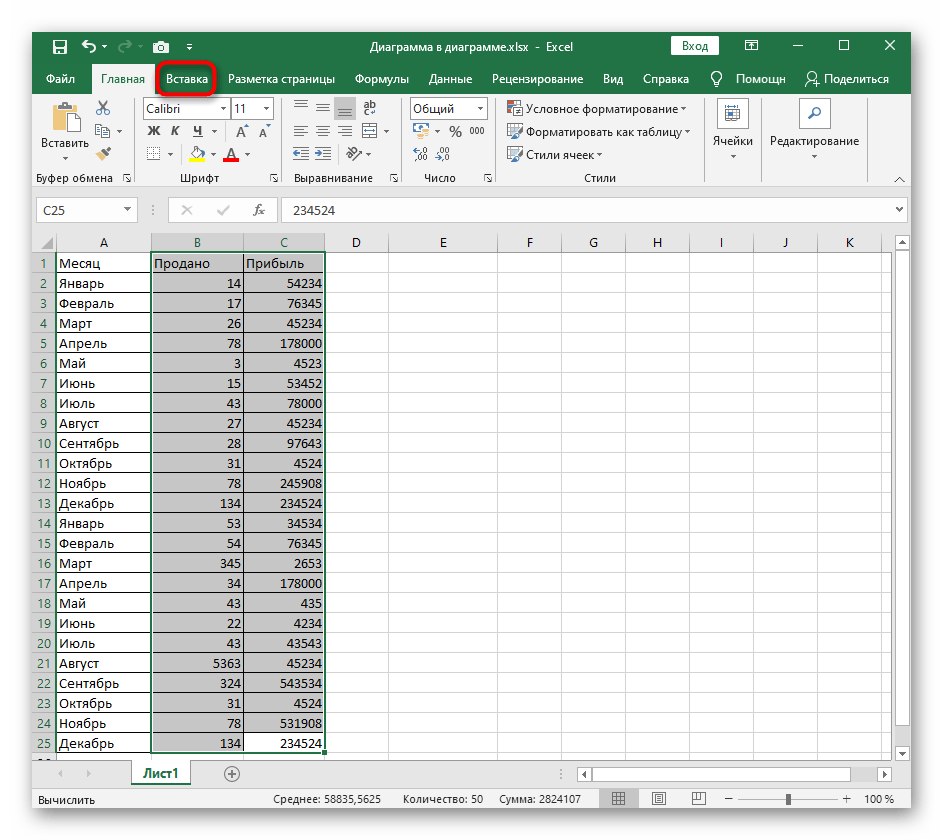
Task: Decrease decimal places
Action: 443,155
